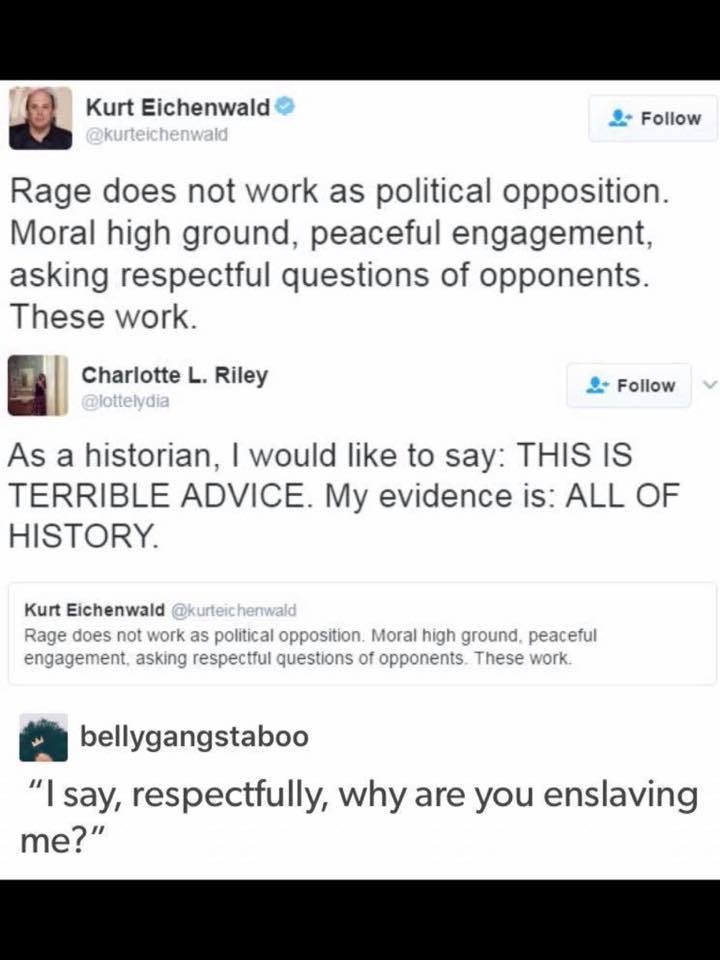Click the @kurteichenwald handle under the top name
This screenshot has width=720, height=960.
156,132
